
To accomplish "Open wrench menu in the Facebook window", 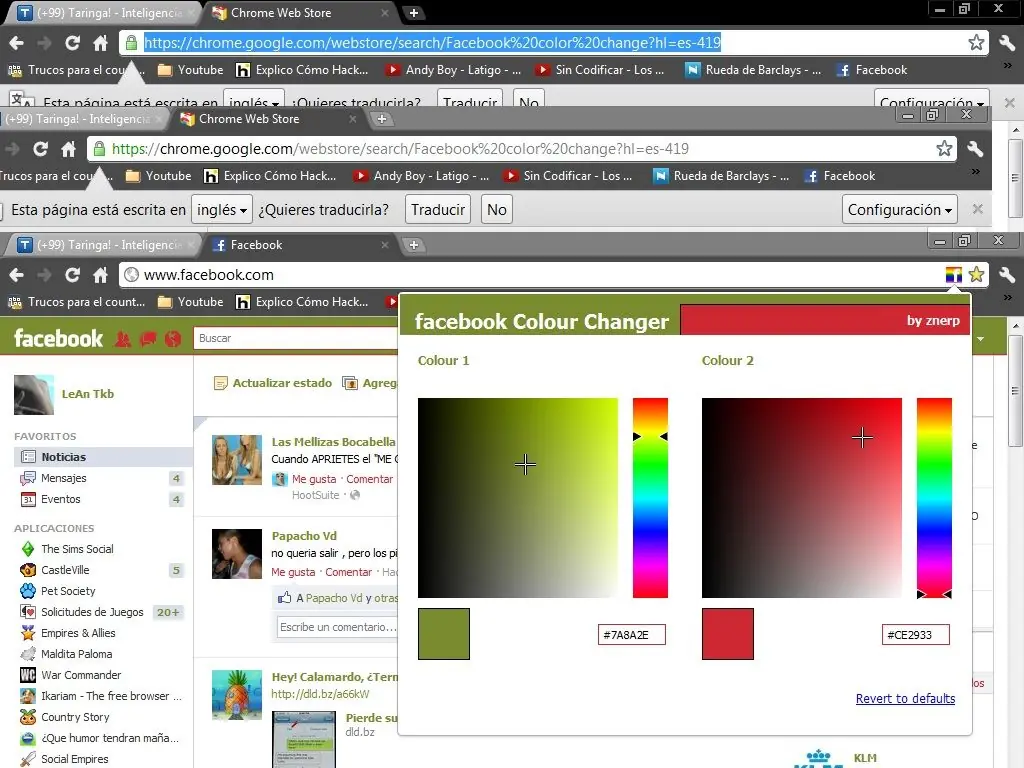I will 1007,275.
